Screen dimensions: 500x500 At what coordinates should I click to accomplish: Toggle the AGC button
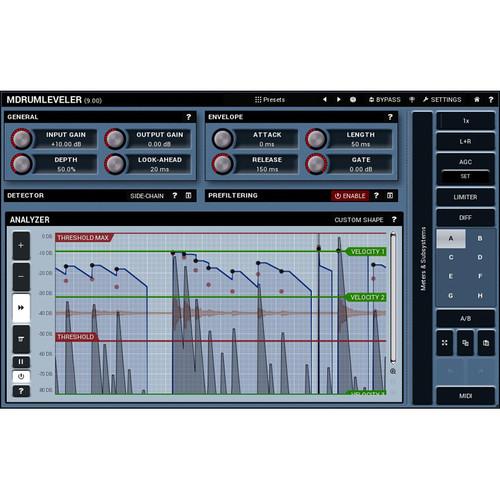[465, 162]
